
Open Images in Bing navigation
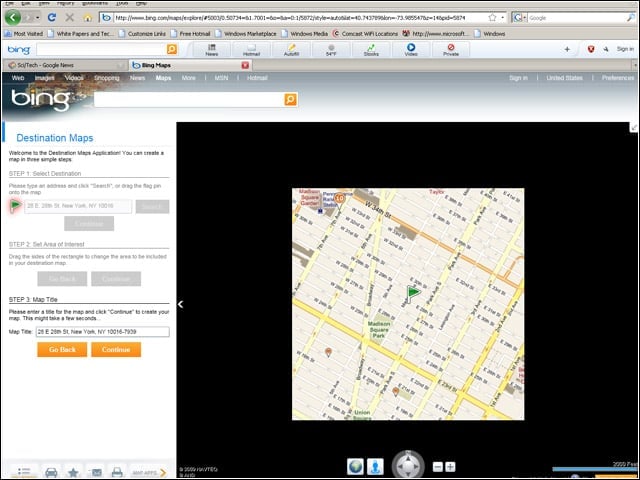point(44,78)
